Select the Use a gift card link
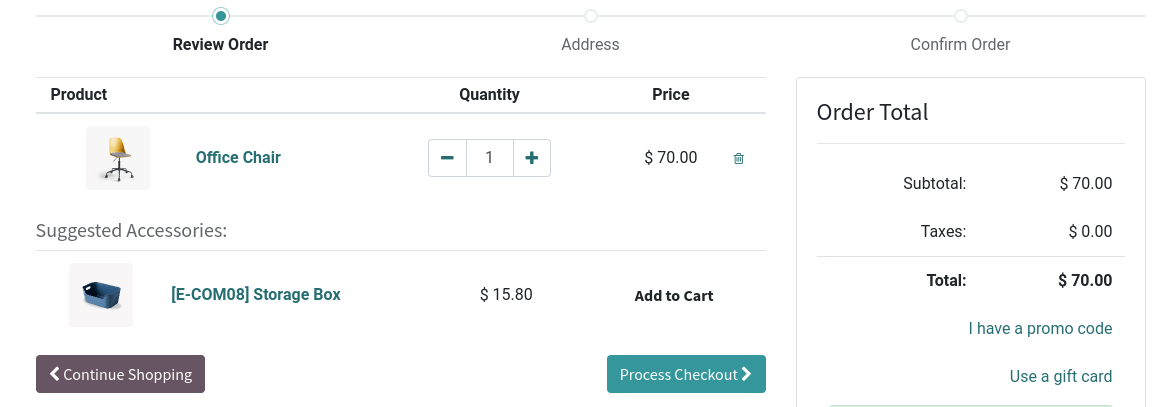Viewport: 1154px width, 407px height. pos(1061,376)
